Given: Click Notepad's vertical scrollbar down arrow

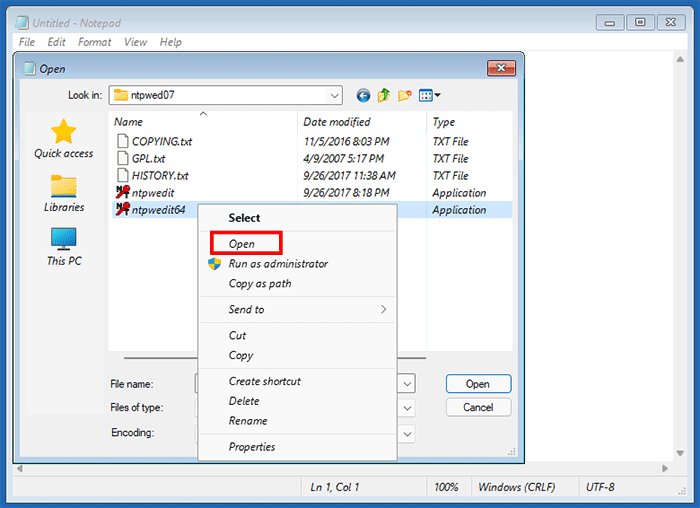Looking at the screenshot, I should pos(680,453).
